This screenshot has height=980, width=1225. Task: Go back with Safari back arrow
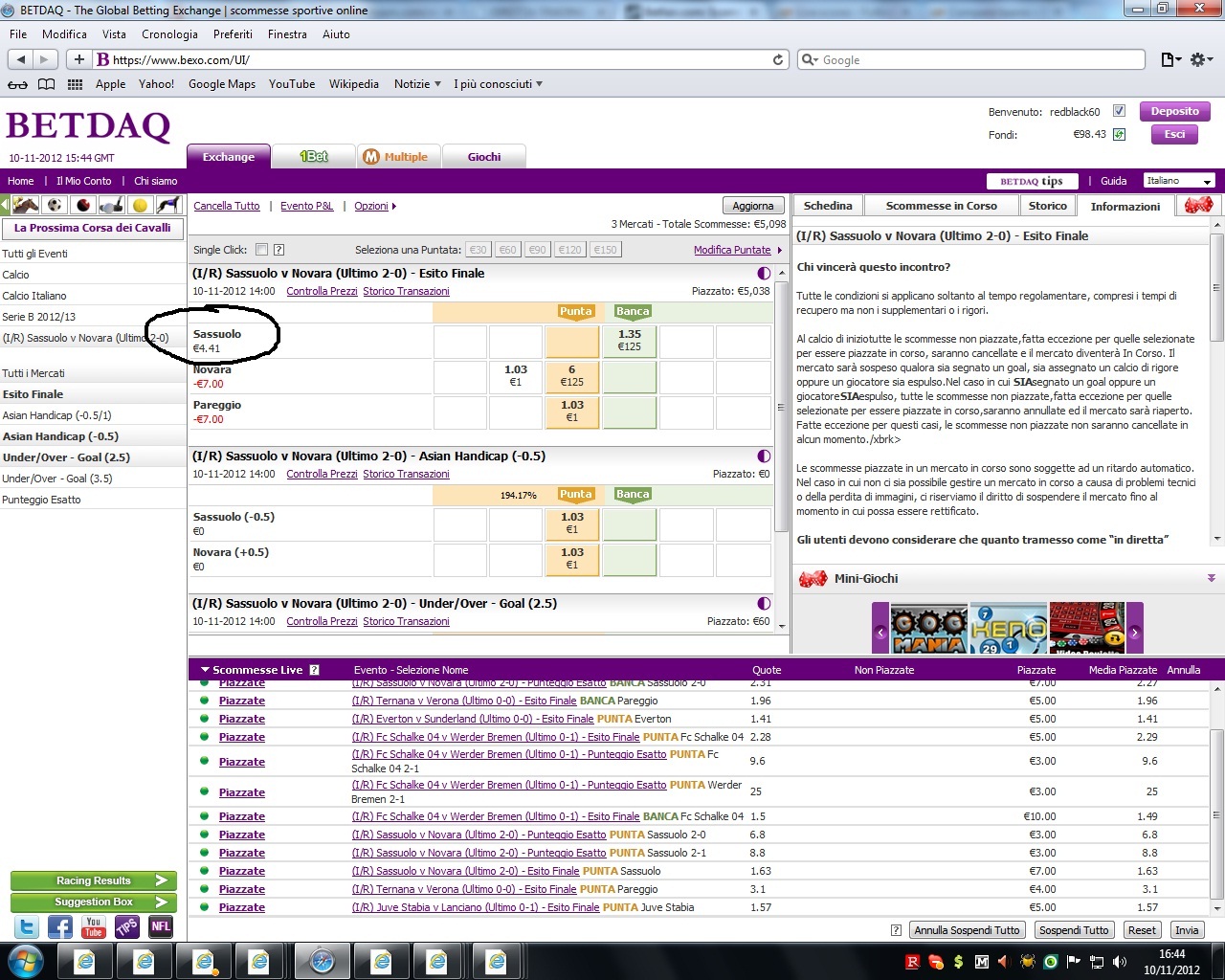pyautogui.click(x=20, y=59)
